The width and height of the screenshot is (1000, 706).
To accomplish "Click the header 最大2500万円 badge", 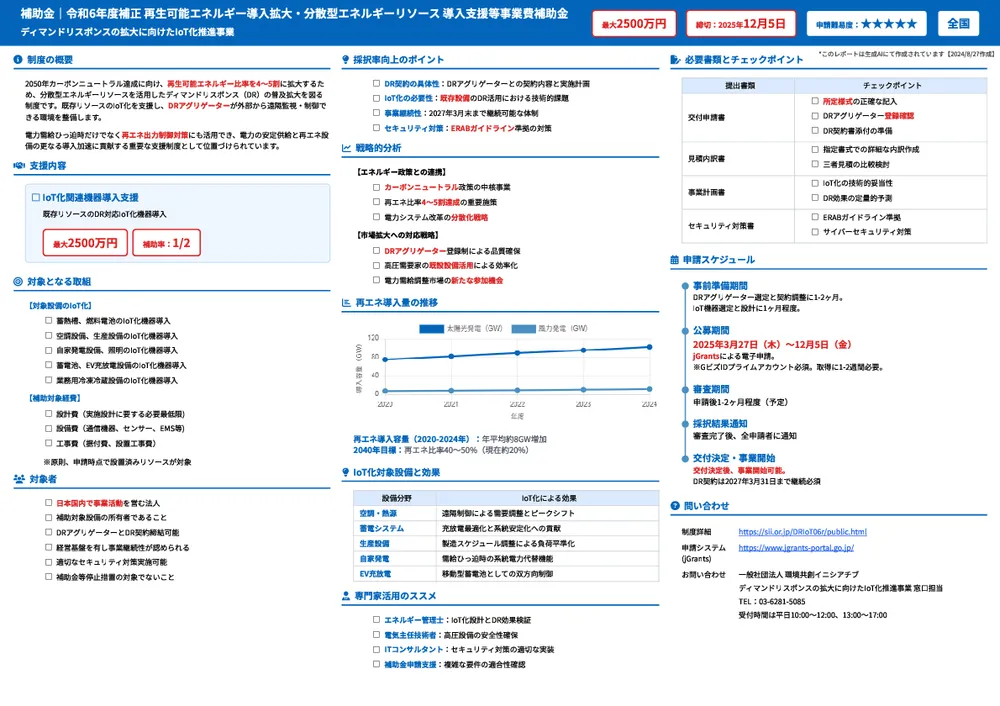I will pos(634,24).
